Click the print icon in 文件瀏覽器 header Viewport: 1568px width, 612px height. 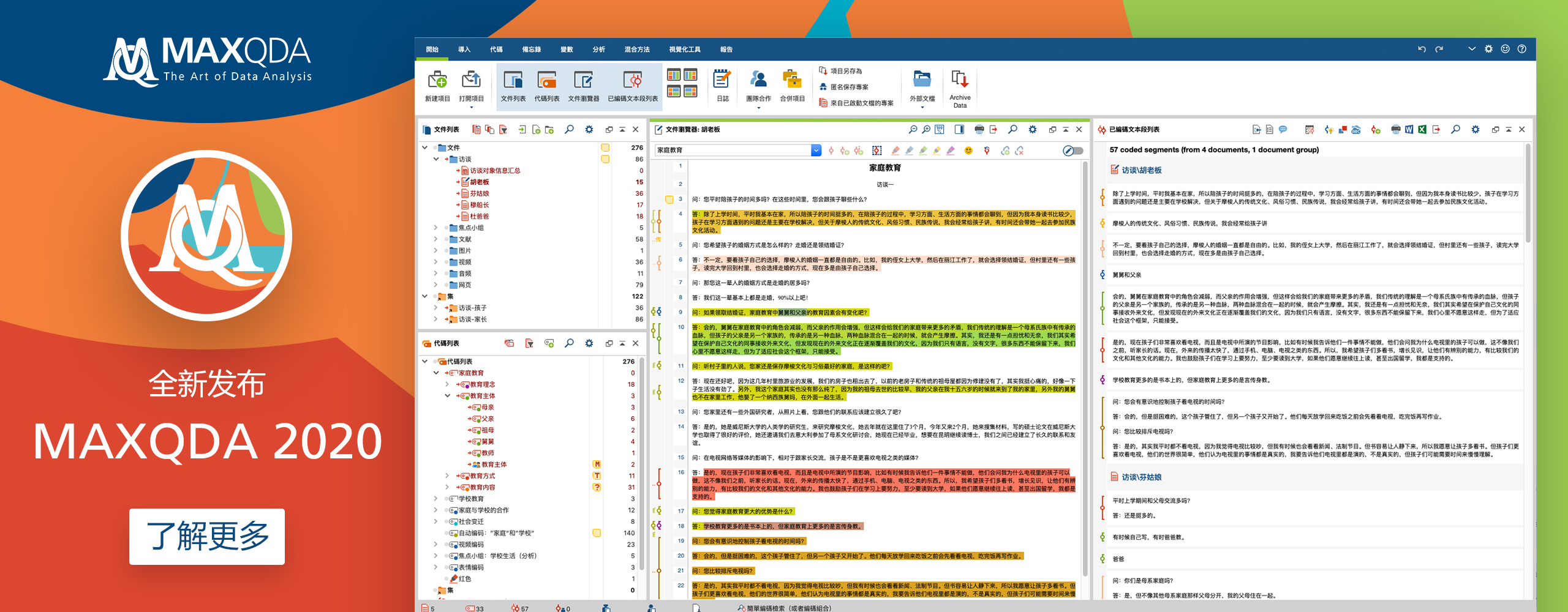(x=979, y=130)
